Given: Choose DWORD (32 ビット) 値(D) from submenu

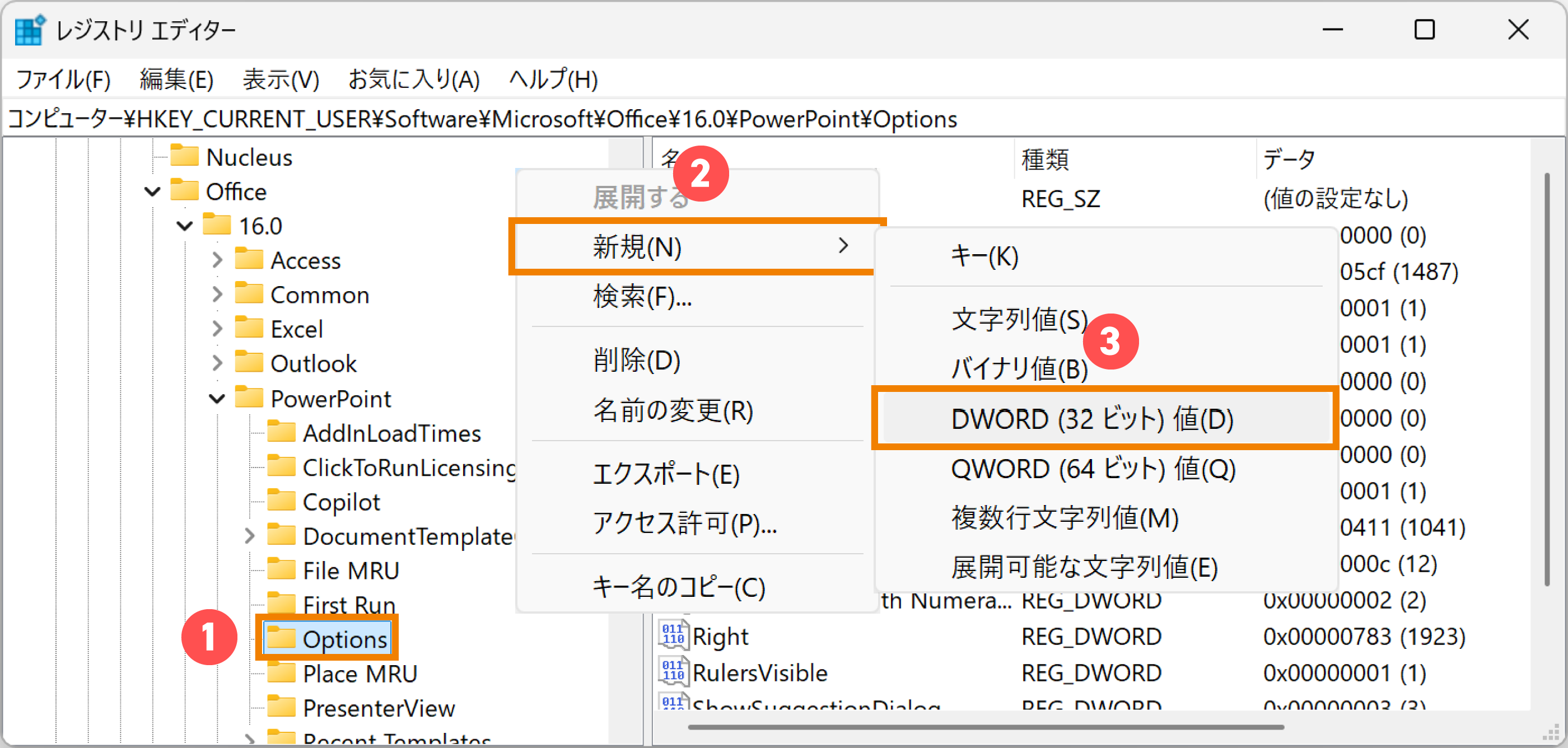Looking at the screenshot, I should tap(1091, 419).
